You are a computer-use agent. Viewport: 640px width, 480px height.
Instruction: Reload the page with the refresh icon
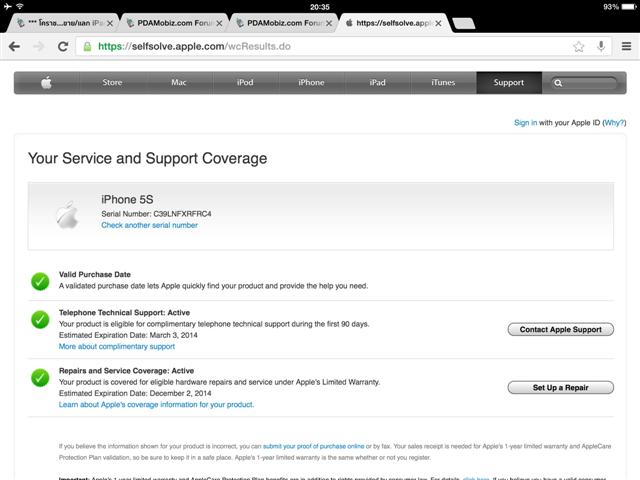(x=63, y=47)
